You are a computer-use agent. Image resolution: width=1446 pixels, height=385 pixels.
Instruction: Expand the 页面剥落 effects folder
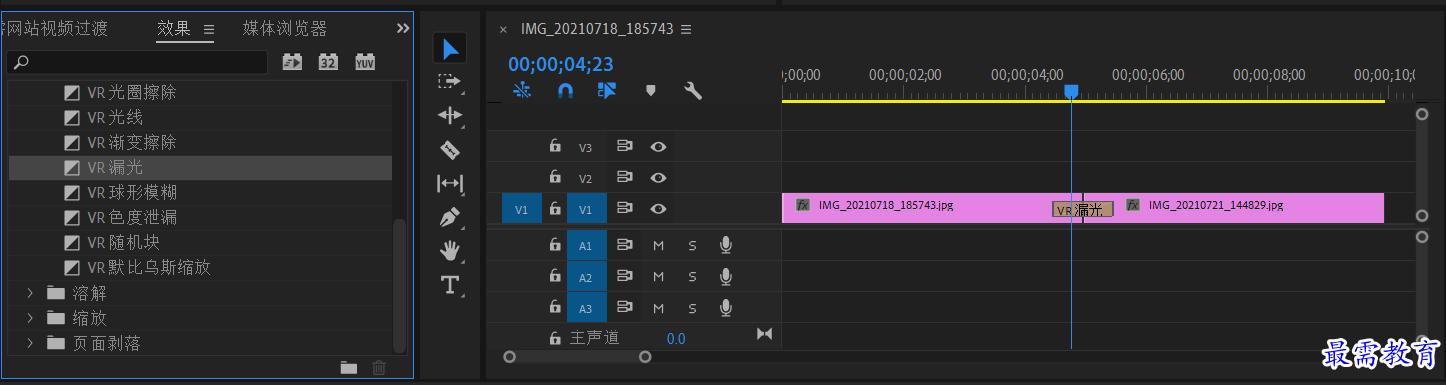click(x=30, y=343)
